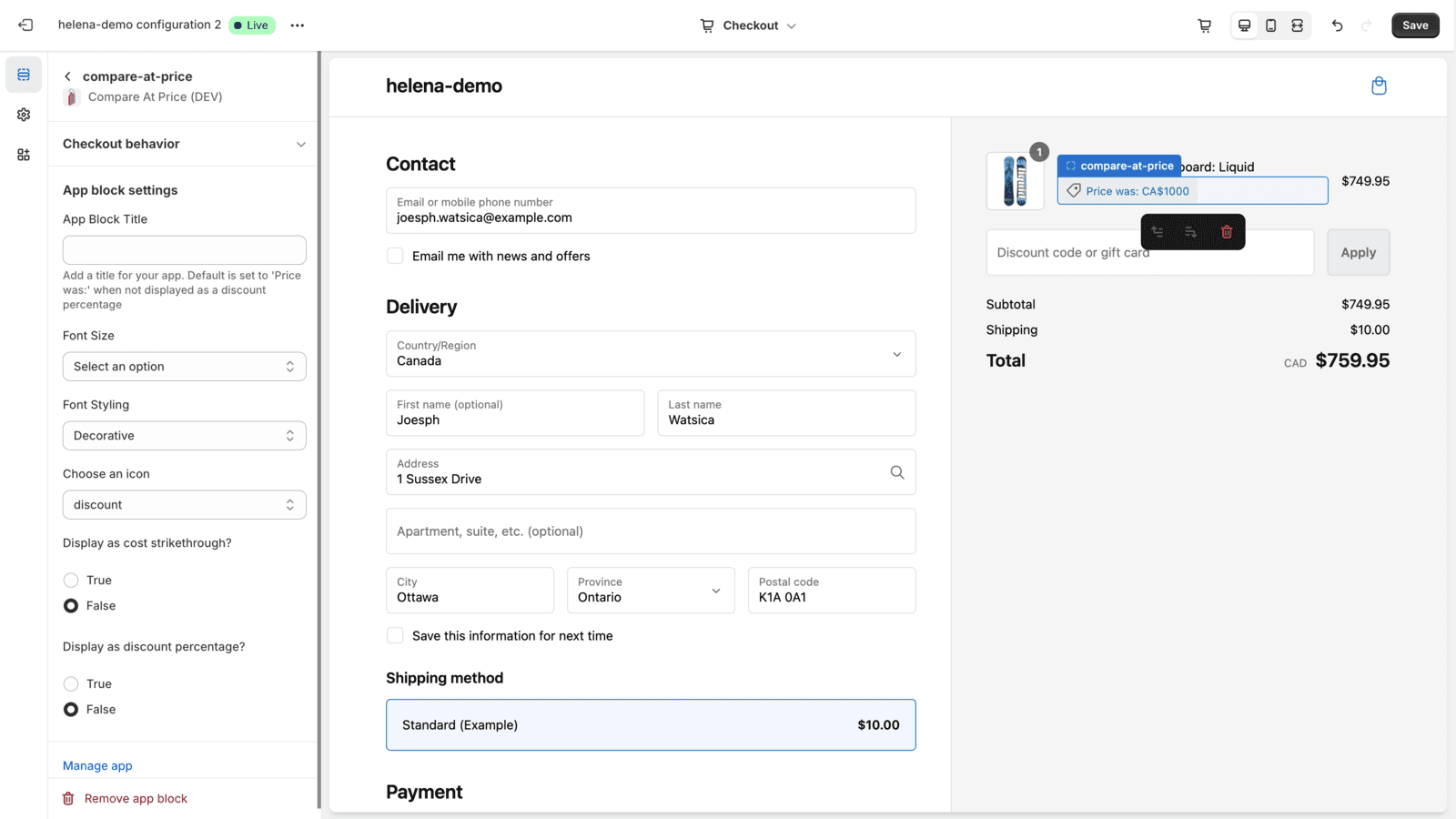This screenshot has height=819, width=1456.
Task: Open the three-dot menu next to Live badge
Action: [297, 25]
